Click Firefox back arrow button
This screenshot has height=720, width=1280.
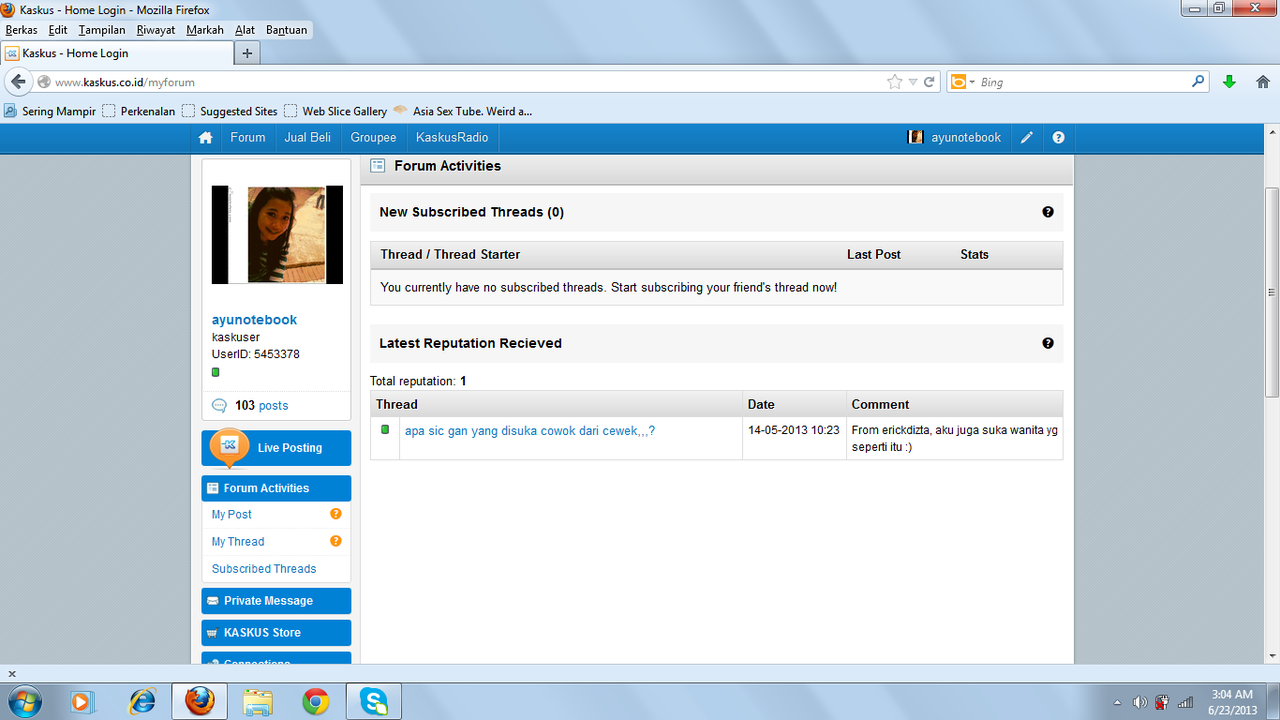[18, 82]
